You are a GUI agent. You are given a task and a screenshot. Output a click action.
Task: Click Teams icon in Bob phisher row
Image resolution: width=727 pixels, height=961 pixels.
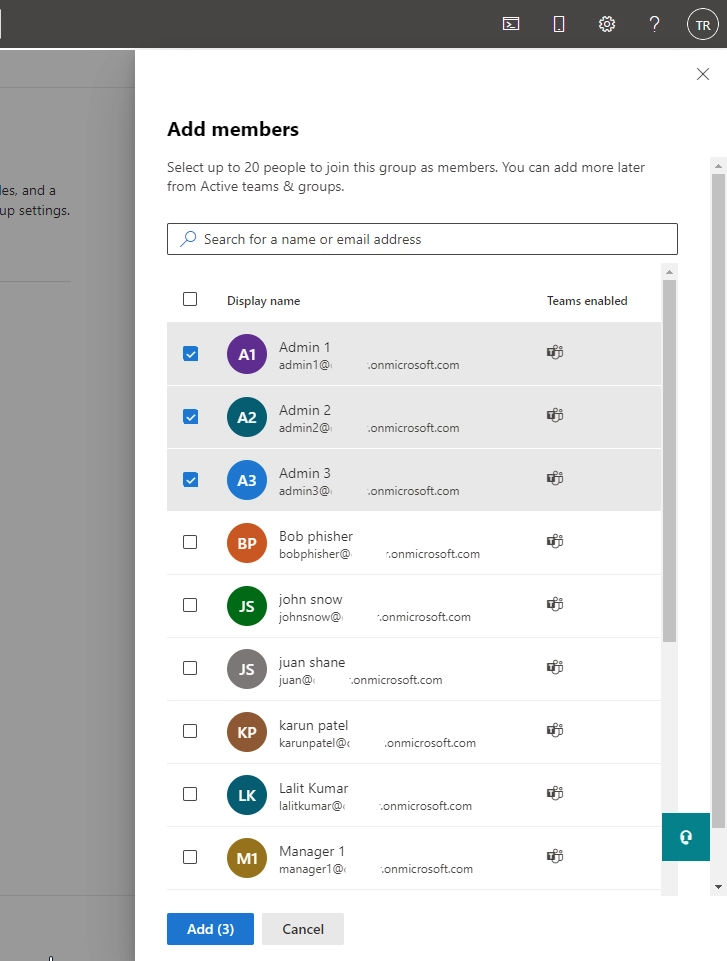[x=555, y=542]
